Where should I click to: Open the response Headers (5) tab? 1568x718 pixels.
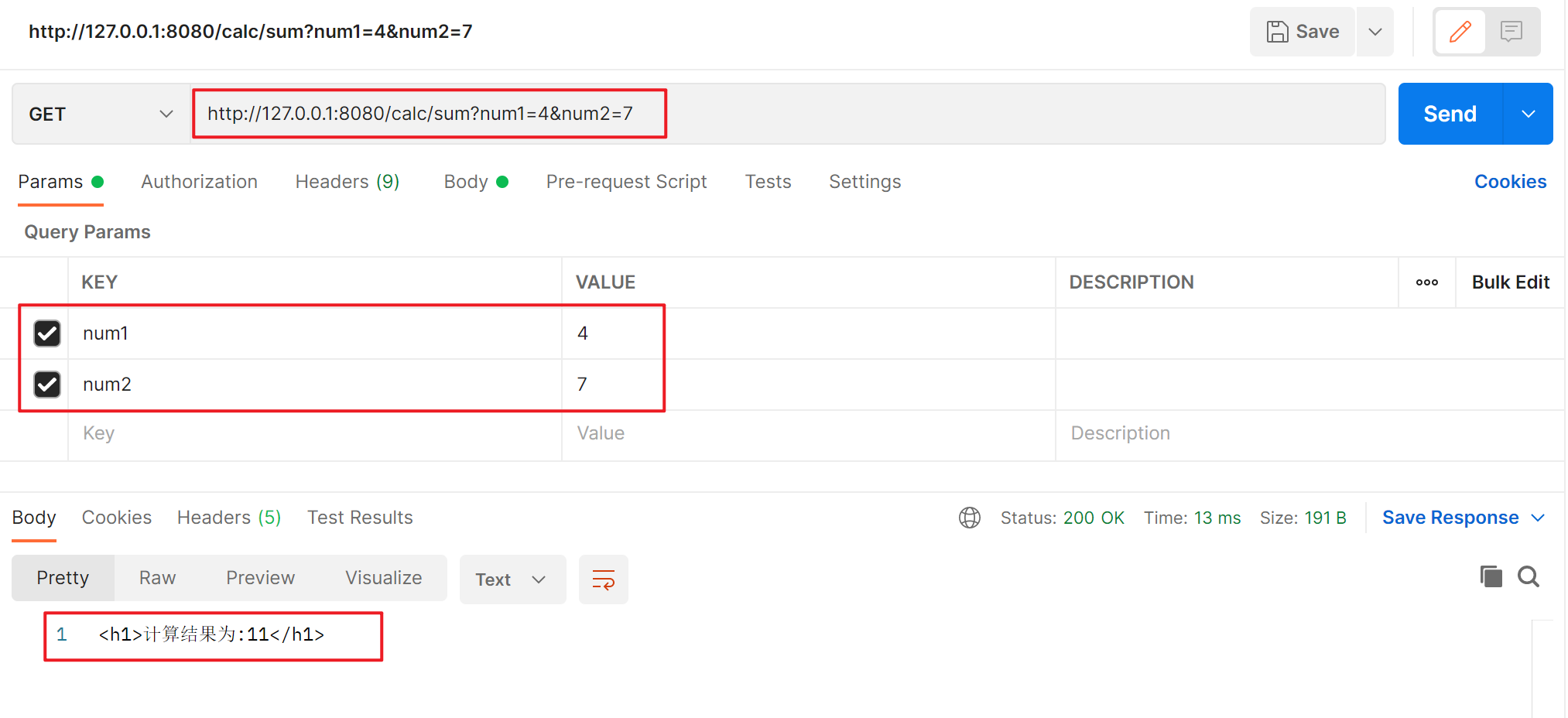[228, 518]
